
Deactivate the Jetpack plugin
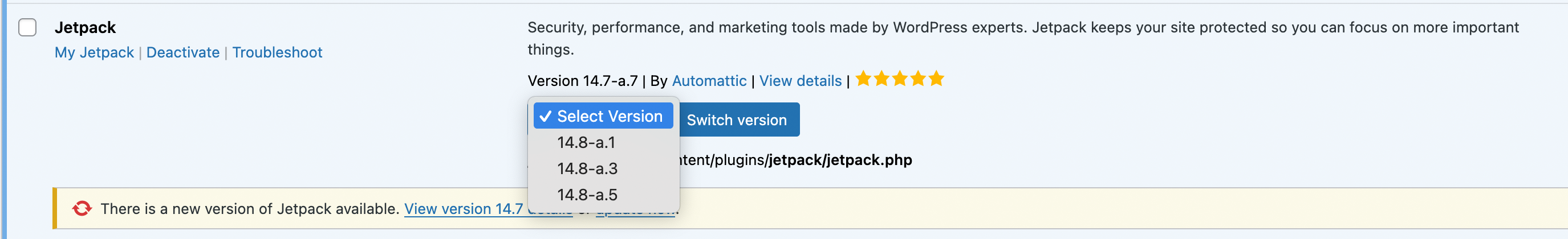[182, 53]
